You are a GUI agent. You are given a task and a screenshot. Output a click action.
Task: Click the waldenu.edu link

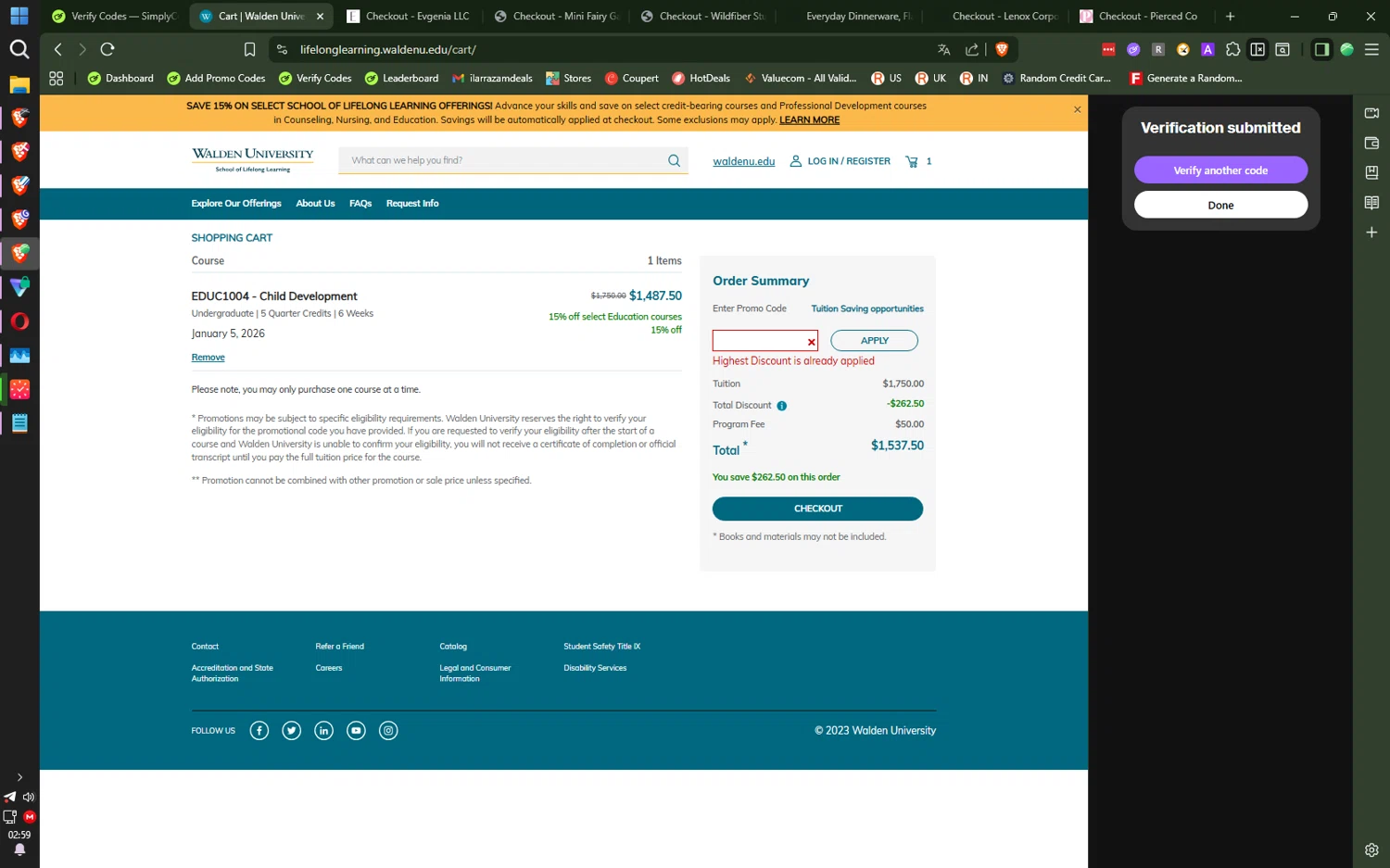pos(743,161)
